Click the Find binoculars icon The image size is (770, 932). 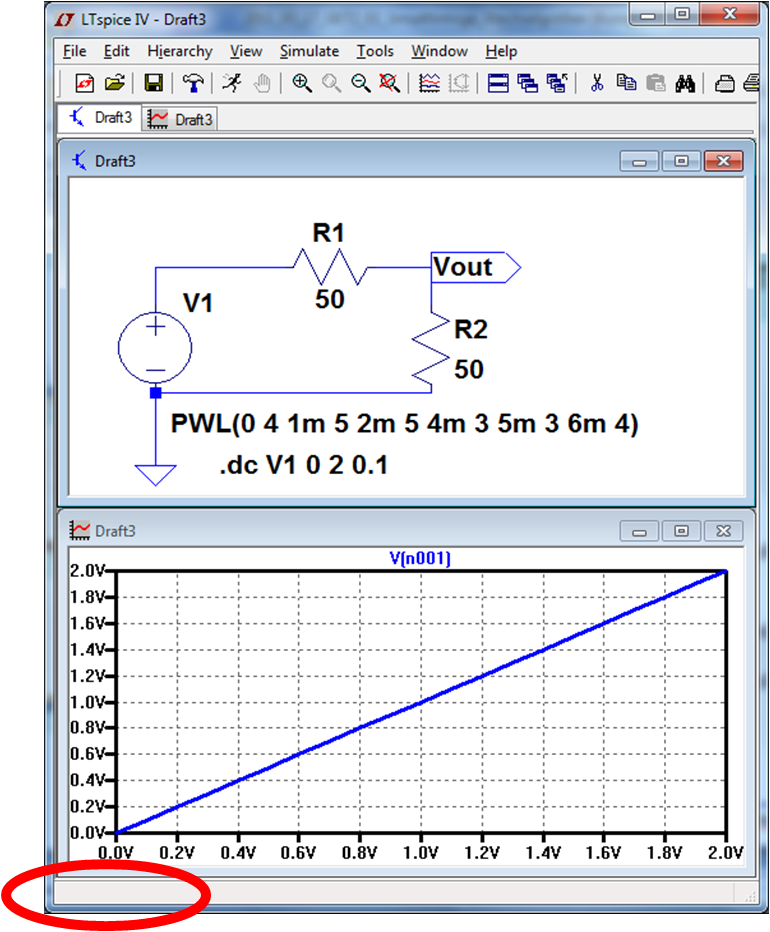(685, 83)
